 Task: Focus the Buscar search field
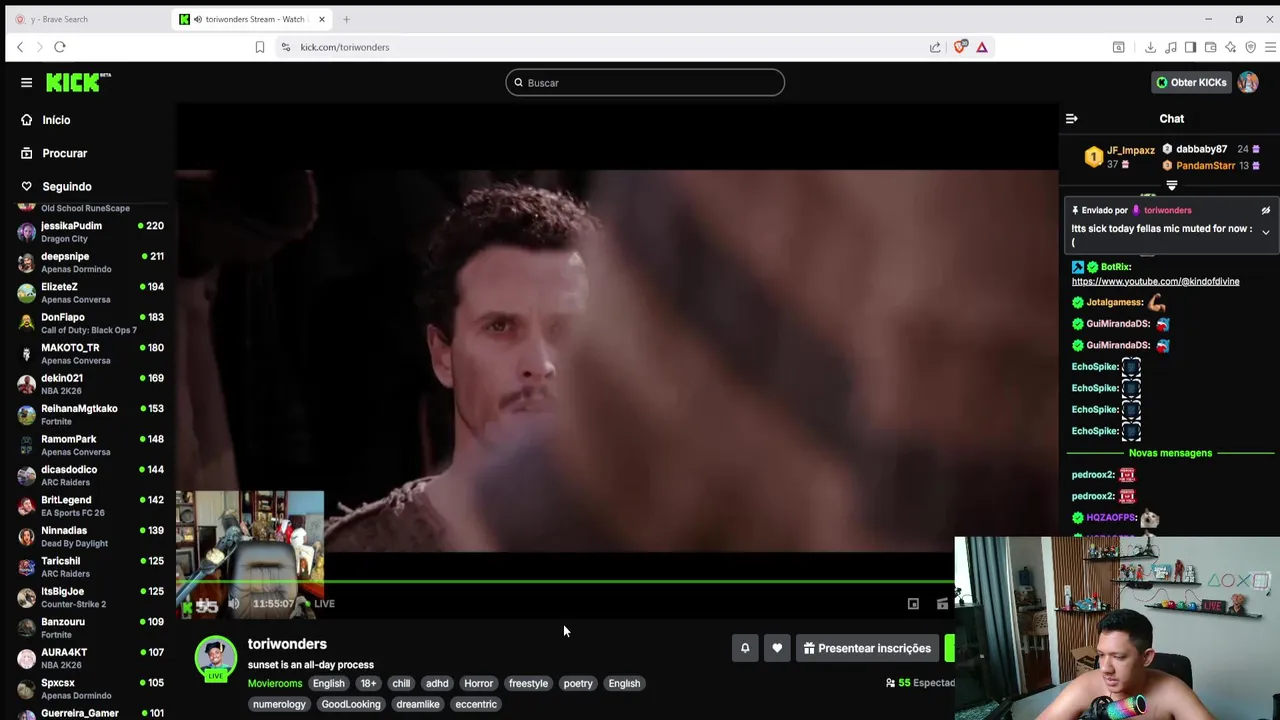click(645, 83)
